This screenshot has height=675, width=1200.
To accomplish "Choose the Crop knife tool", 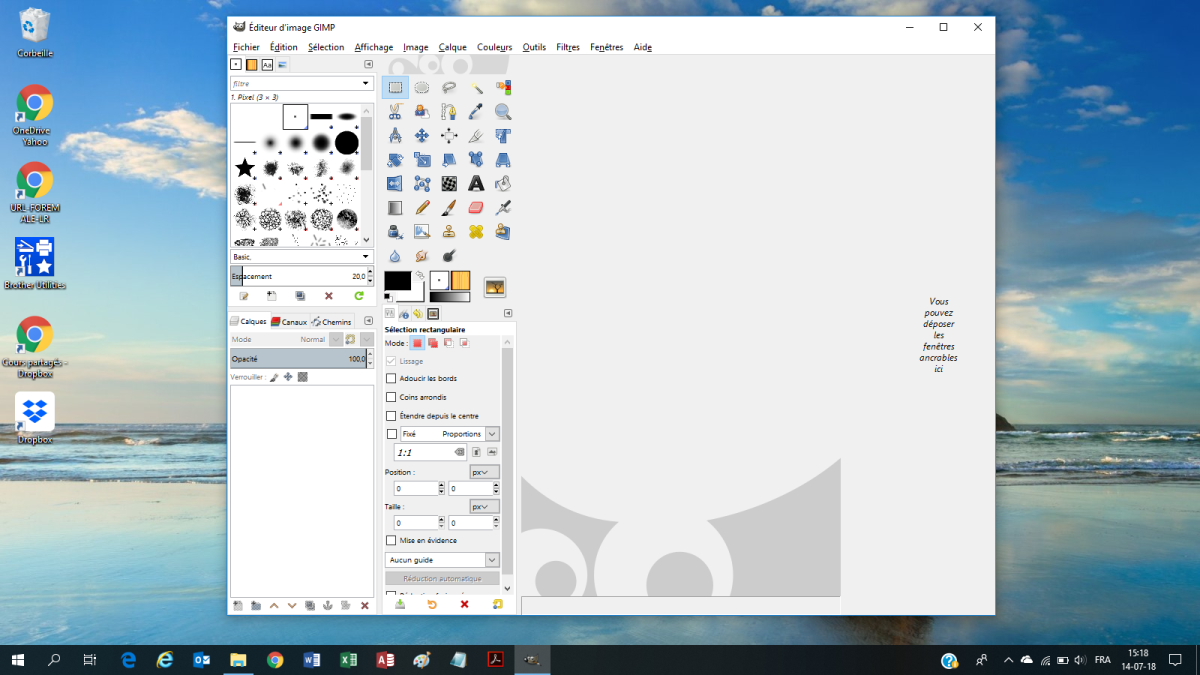I will coord(476,136).
